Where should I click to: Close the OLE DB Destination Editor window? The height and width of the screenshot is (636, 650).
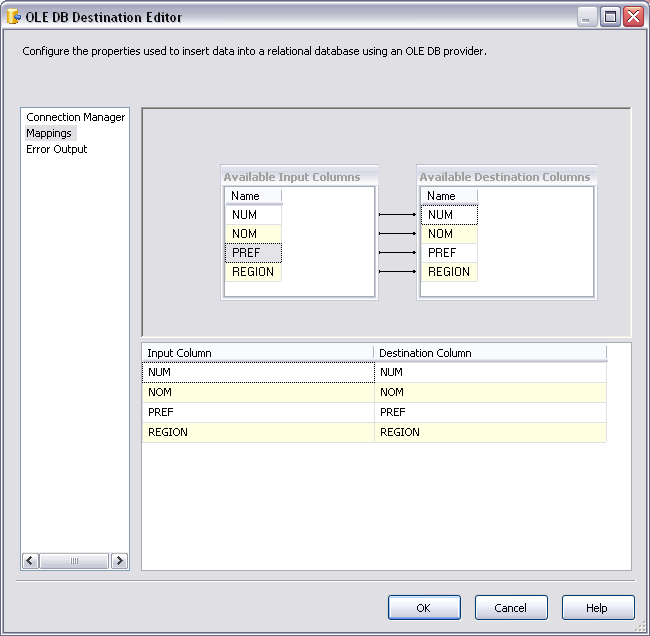pyautogui.click(x=633, y=17)
